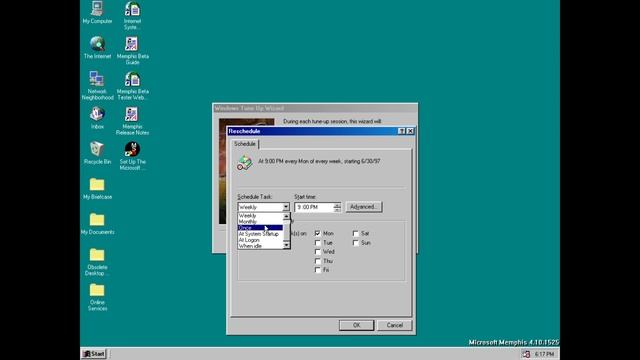The height and width of the screenshot is (360, 640).
Task: Enable the Tue checkbox
Action: [318, 243]
